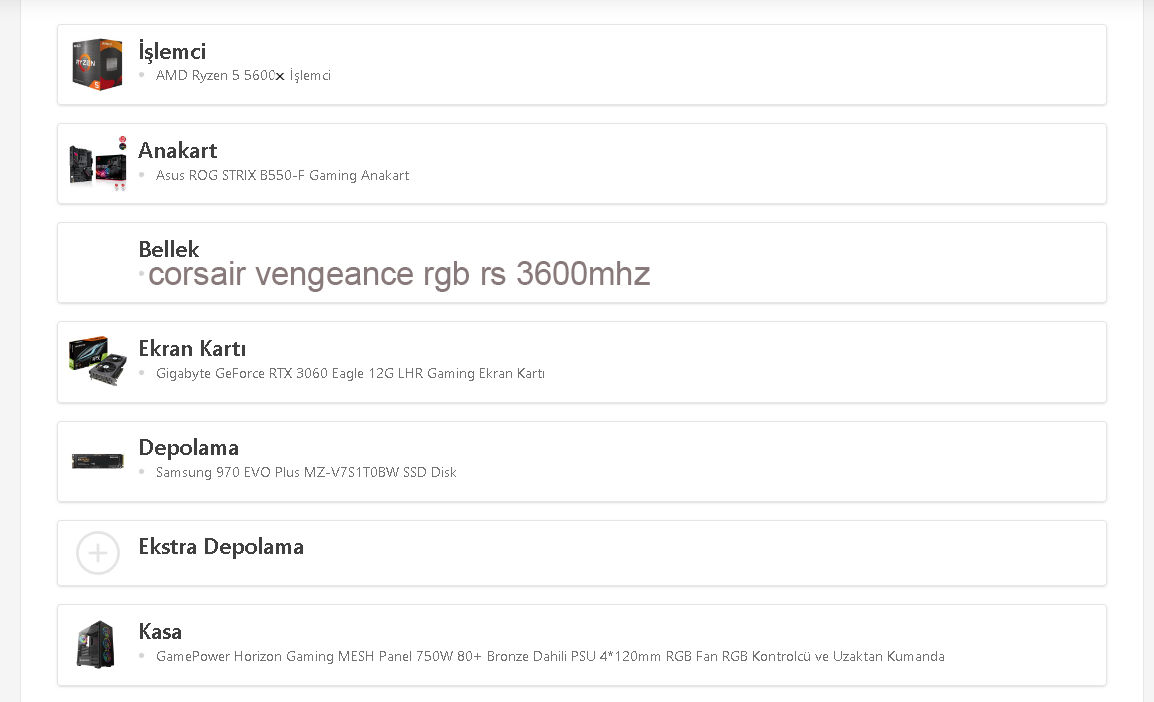Click Gigabyte GeForce RTX 3060 Eagle name
The image size is (1154, 702).
[350, 374]
